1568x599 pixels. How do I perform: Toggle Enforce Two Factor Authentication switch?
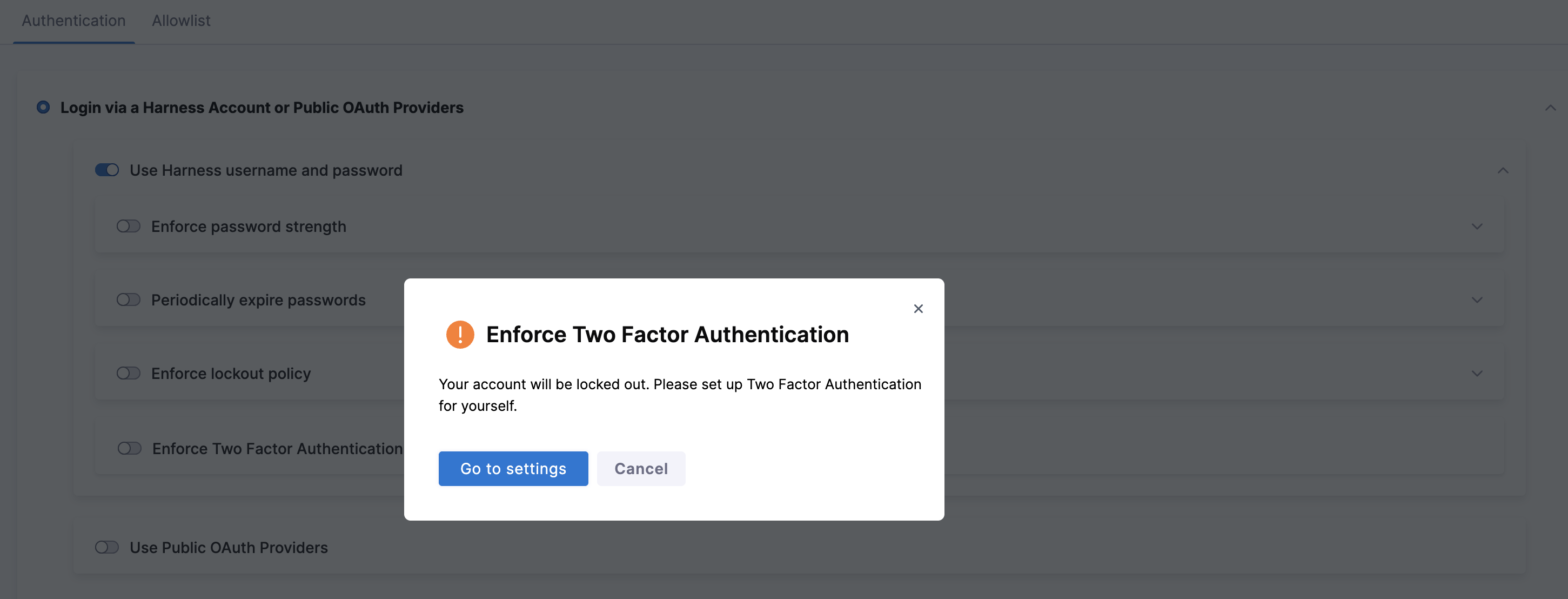(x=130, y=449)
